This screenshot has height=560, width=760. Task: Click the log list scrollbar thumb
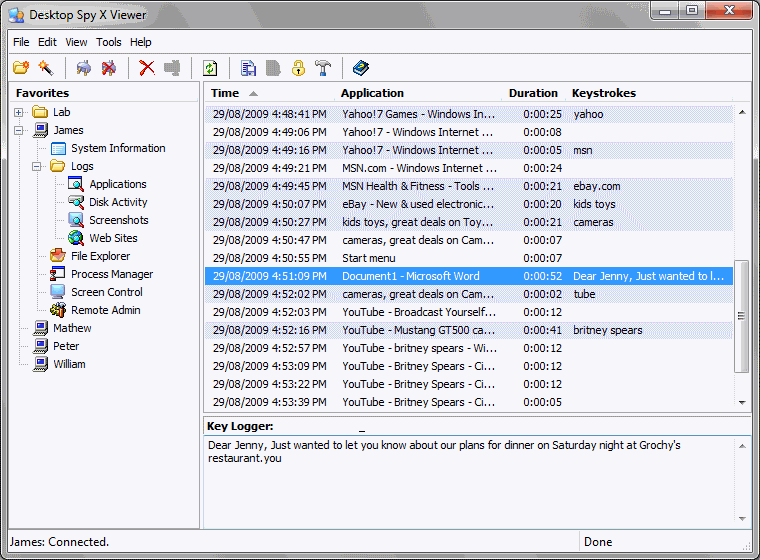(742, 316)
